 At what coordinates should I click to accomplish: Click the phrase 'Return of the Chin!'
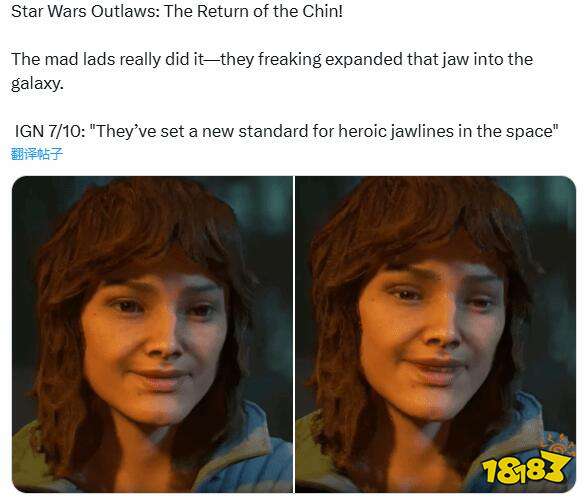(x=270, y=11)
